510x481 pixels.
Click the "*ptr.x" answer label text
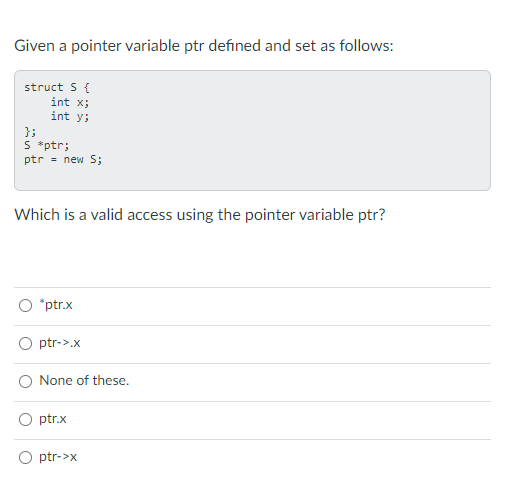[56, 305]
